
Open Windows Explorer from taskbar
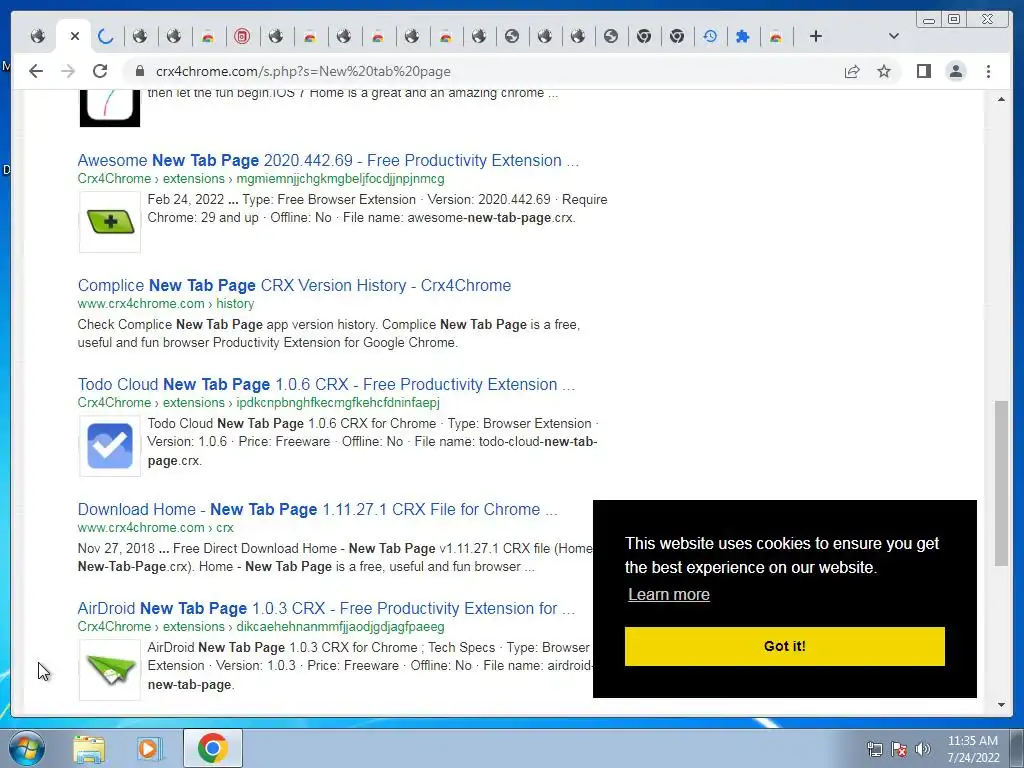click(89, 749)
